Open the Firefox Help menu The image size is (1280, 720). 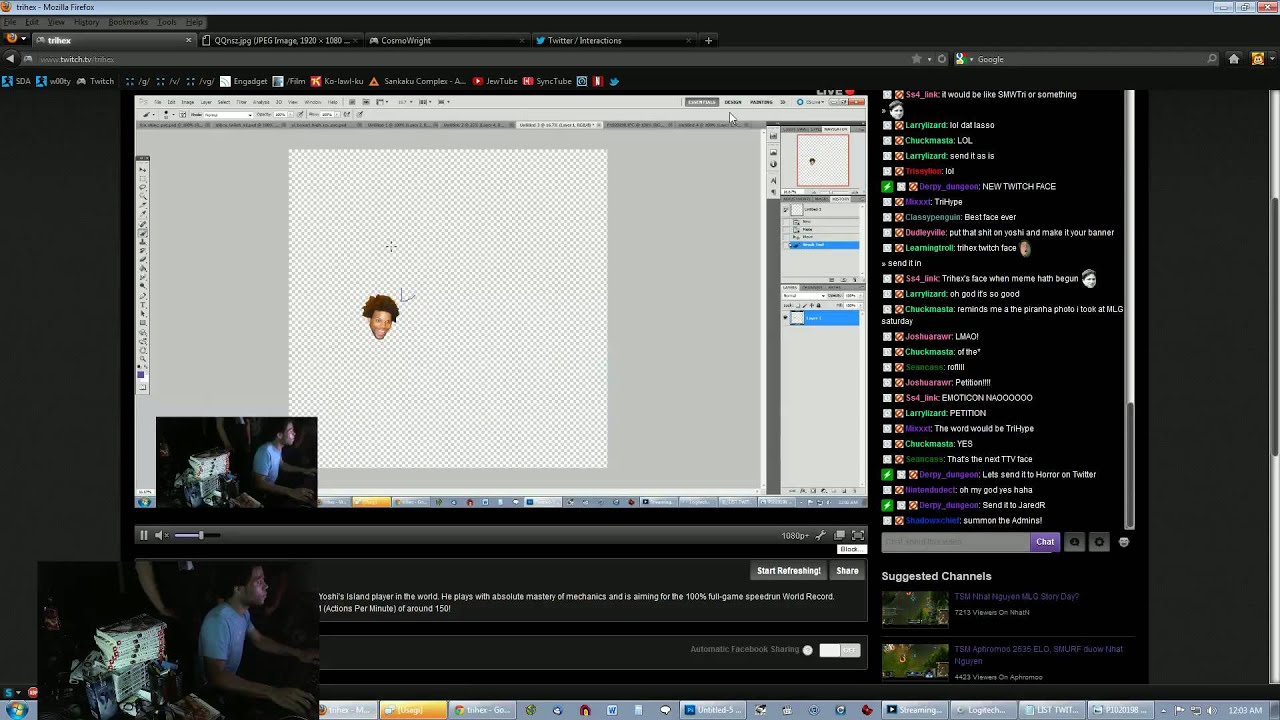point(193,22)
